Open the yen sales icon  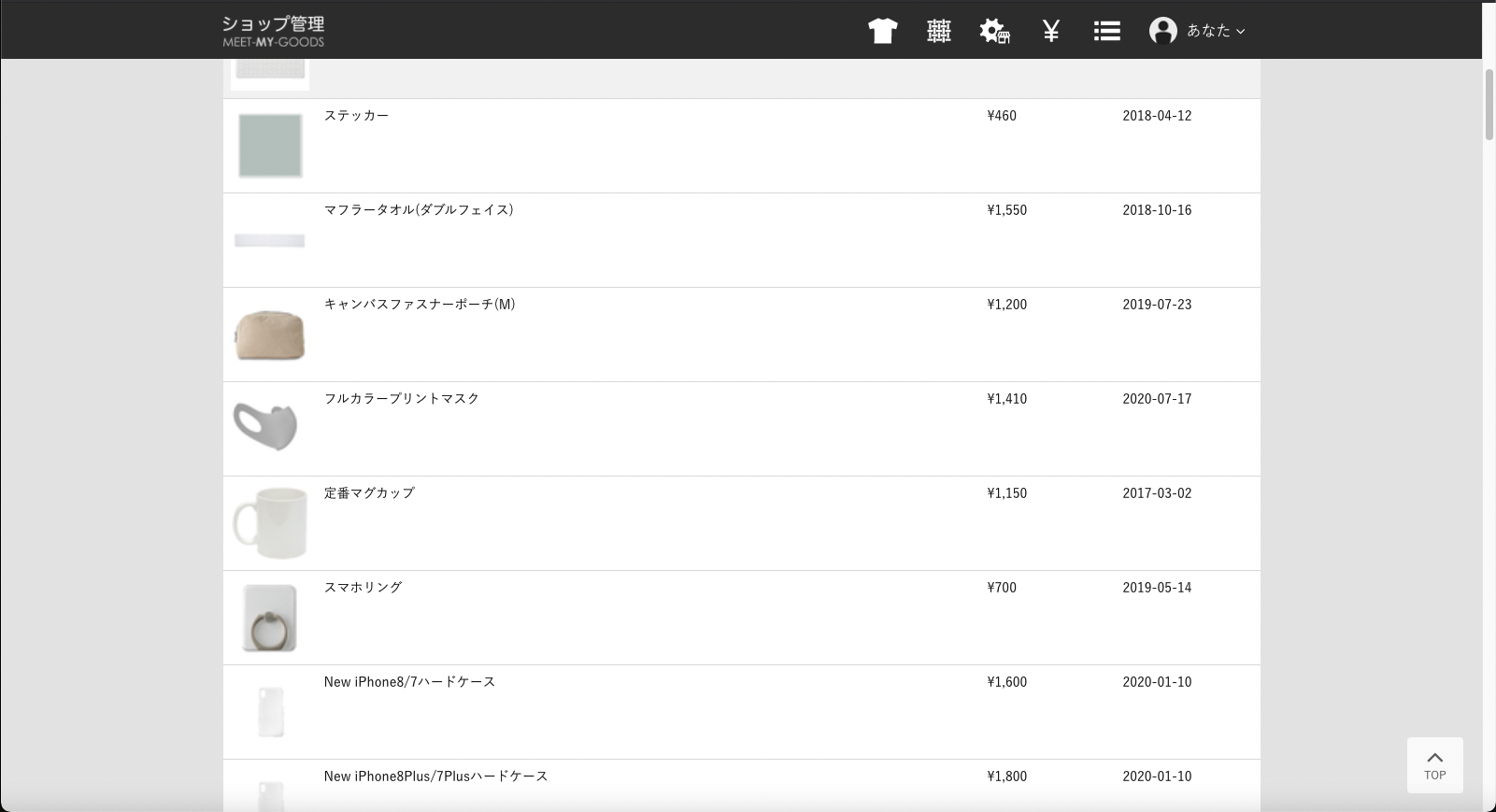[x=1051, y=31]
